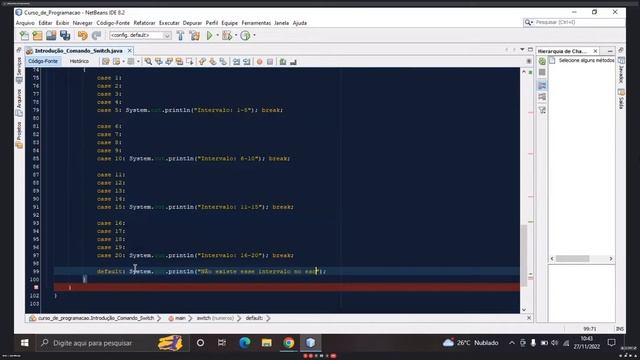Maximize the editor window icon

(531, 49)
